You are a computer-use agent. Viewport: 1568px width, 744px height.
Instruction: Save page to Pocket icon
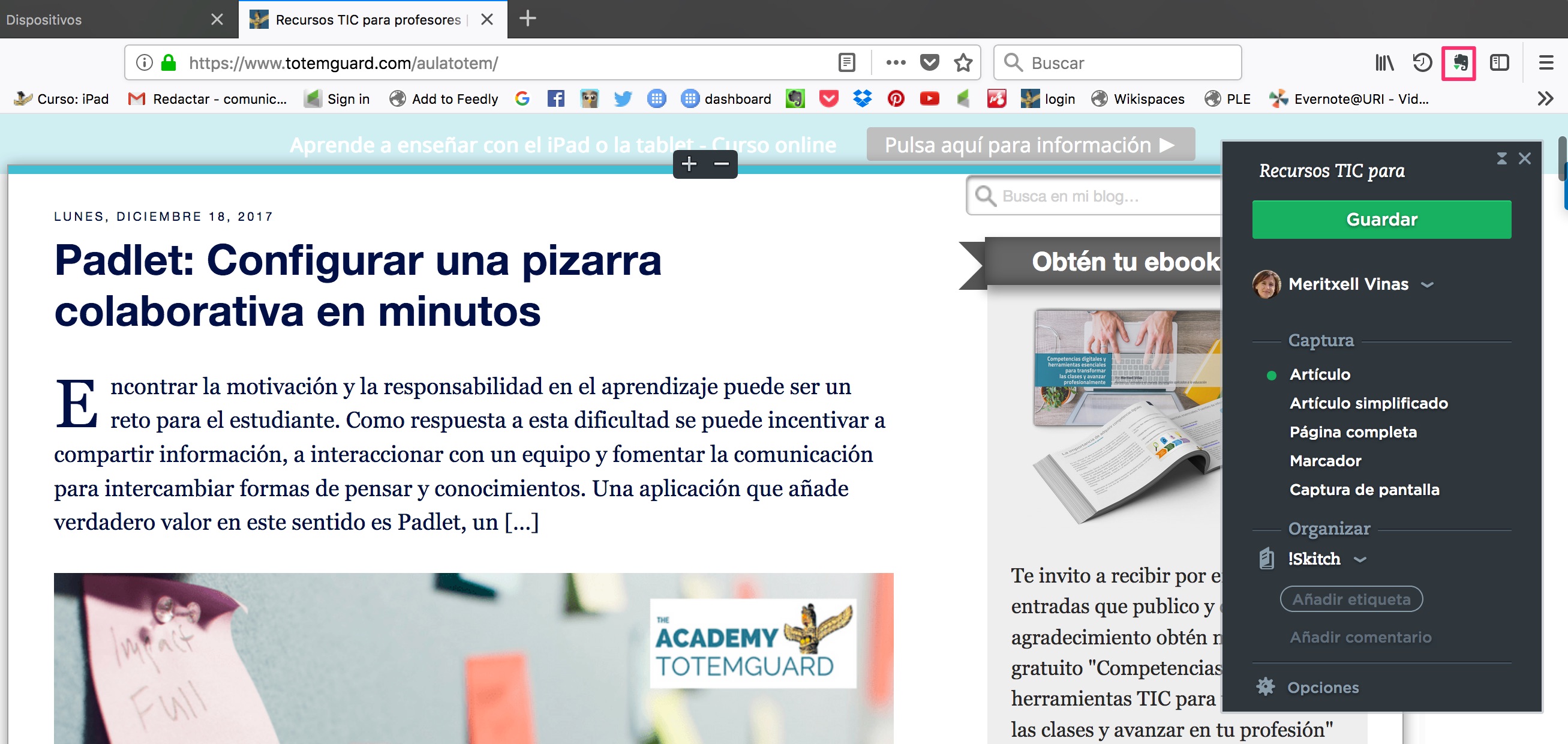(x=930, y=63)
